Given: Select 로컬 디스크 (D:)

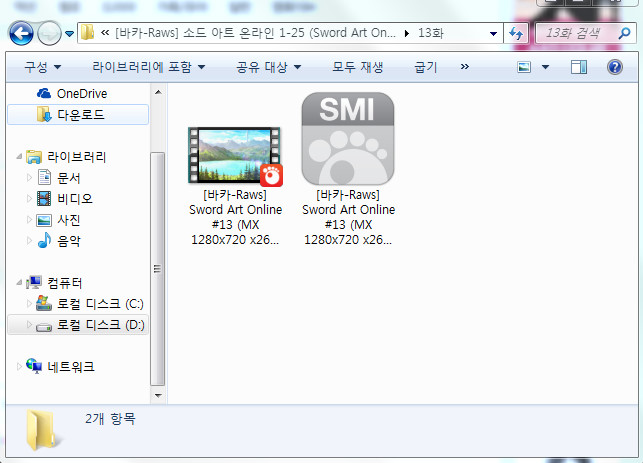Looking at the screenshot, I should 100,325.
